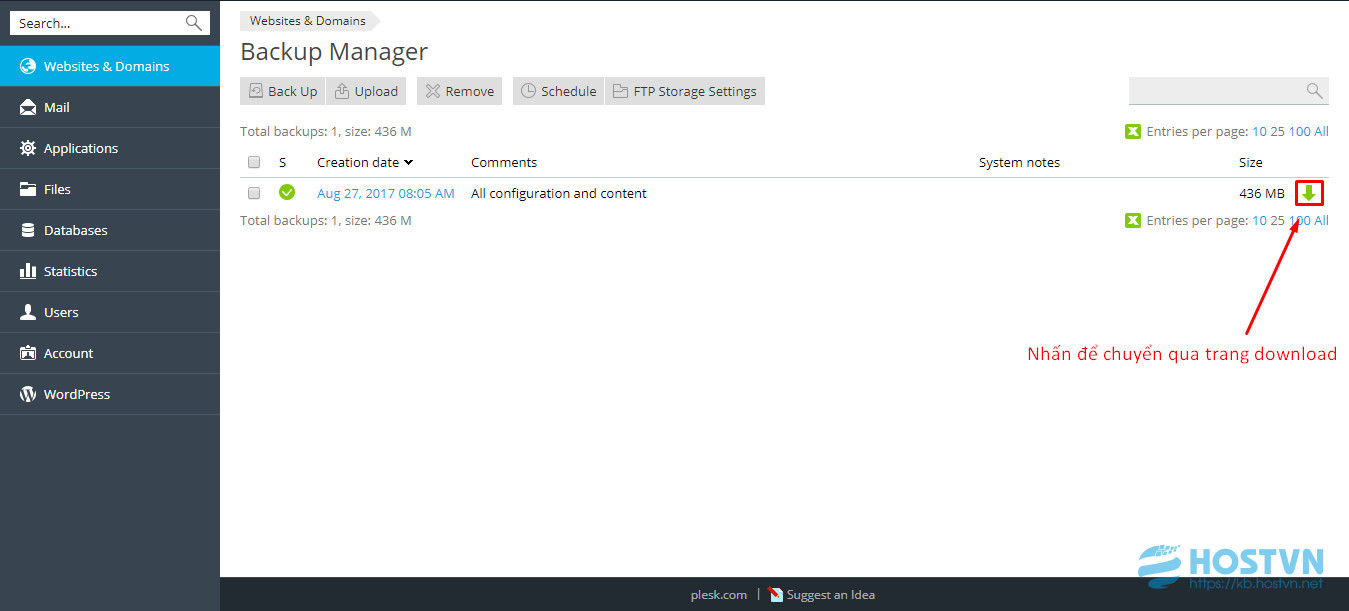The height and width of the screenshot is (611, 1349).
Task: Click the green success status icon
Action: (287, 192)
